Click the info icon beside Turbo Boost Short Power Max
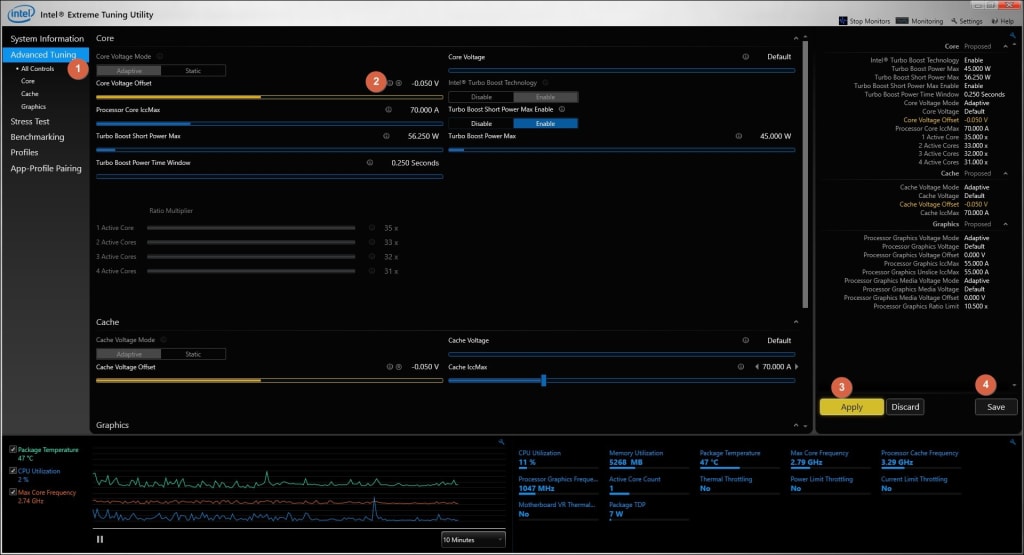 [387, 136]
